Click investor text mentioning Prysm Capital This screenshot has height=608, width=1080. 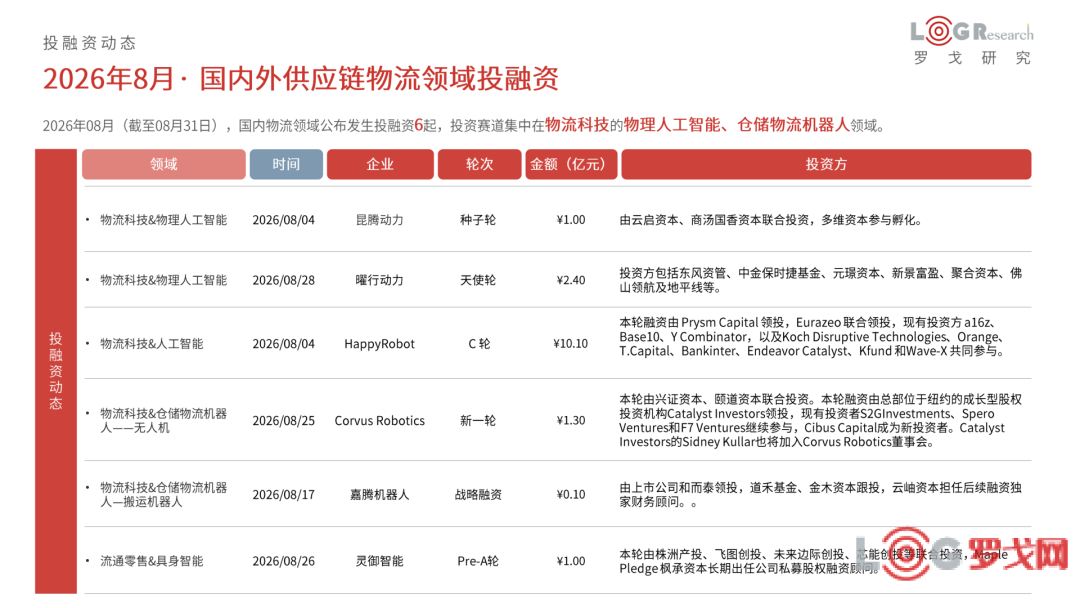coord(813,337)
